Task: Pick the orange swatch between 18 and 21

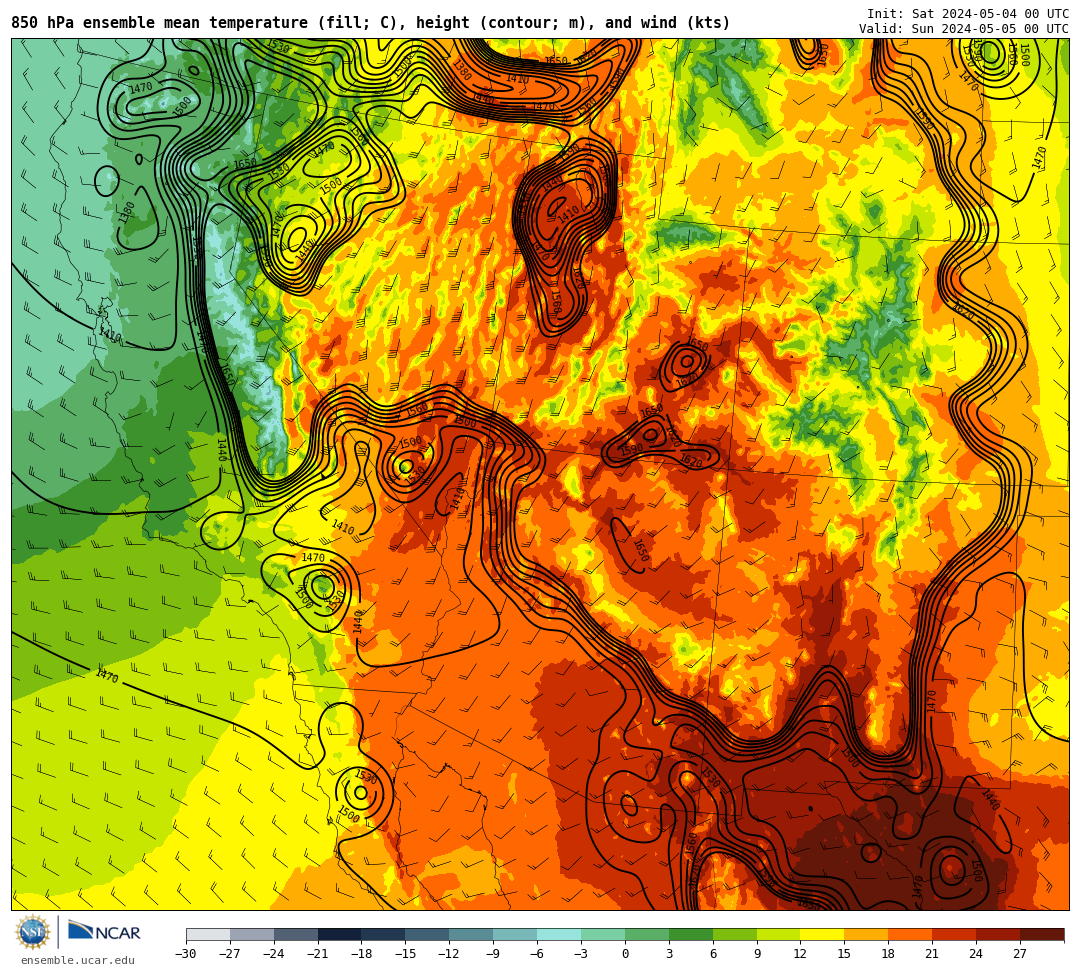Action: coord(910,934)
